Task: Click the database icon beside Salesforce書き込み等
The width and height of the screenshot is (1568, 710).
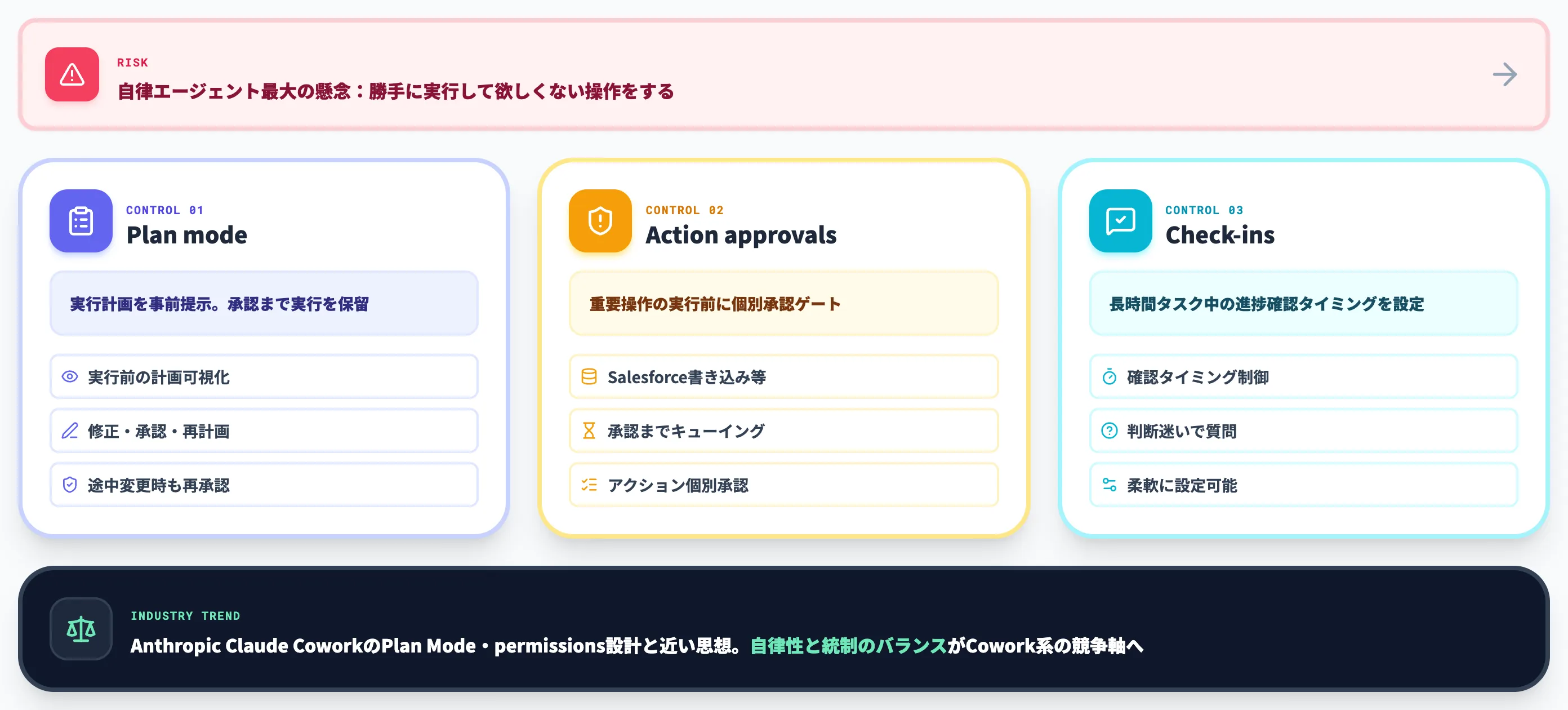Action: 589,377
